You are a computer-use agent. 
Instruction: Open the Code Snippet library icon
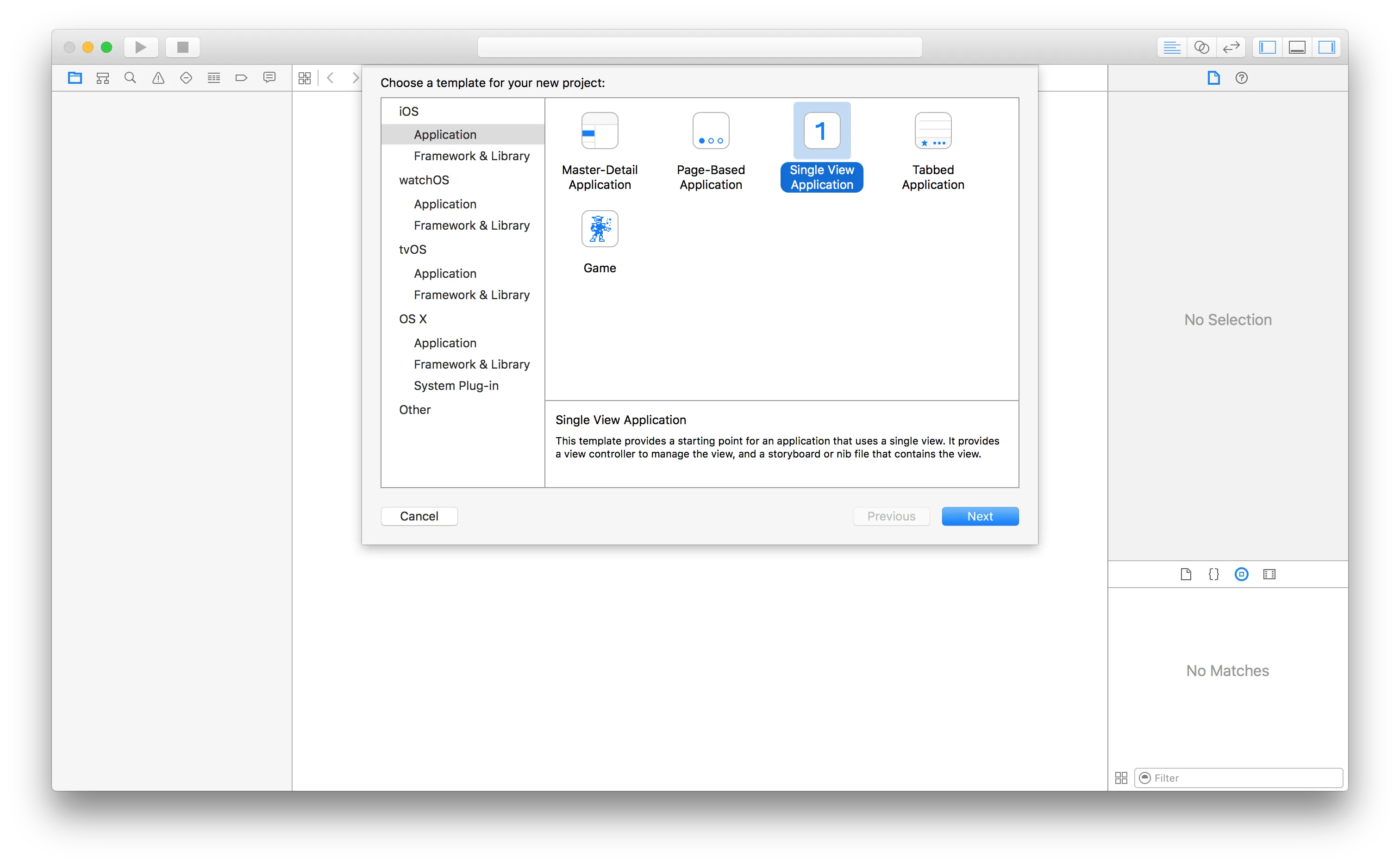1213,574
